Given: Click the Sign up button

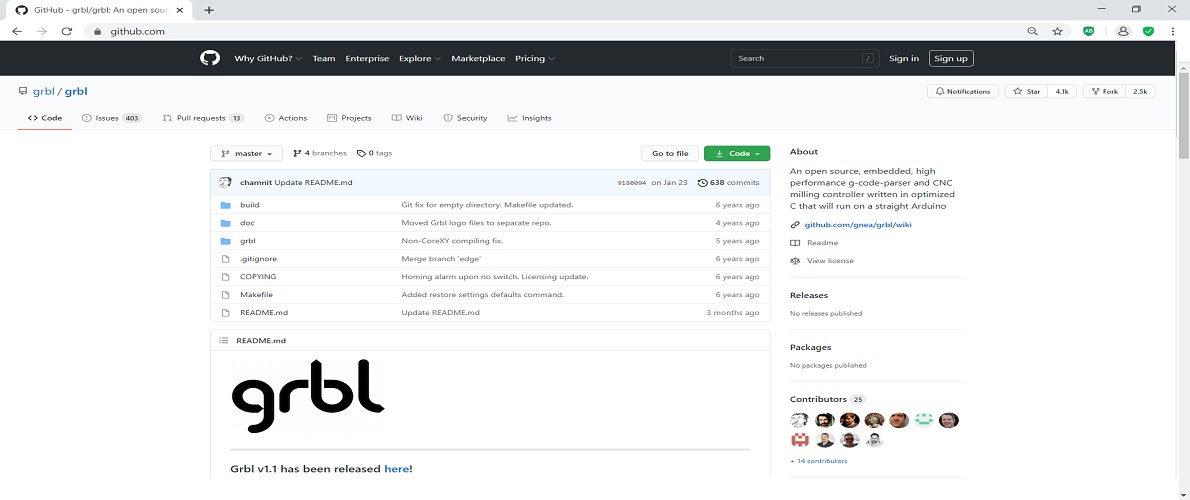Looking at the screenshot, I should pyautogui.click(x=951, y=58).
